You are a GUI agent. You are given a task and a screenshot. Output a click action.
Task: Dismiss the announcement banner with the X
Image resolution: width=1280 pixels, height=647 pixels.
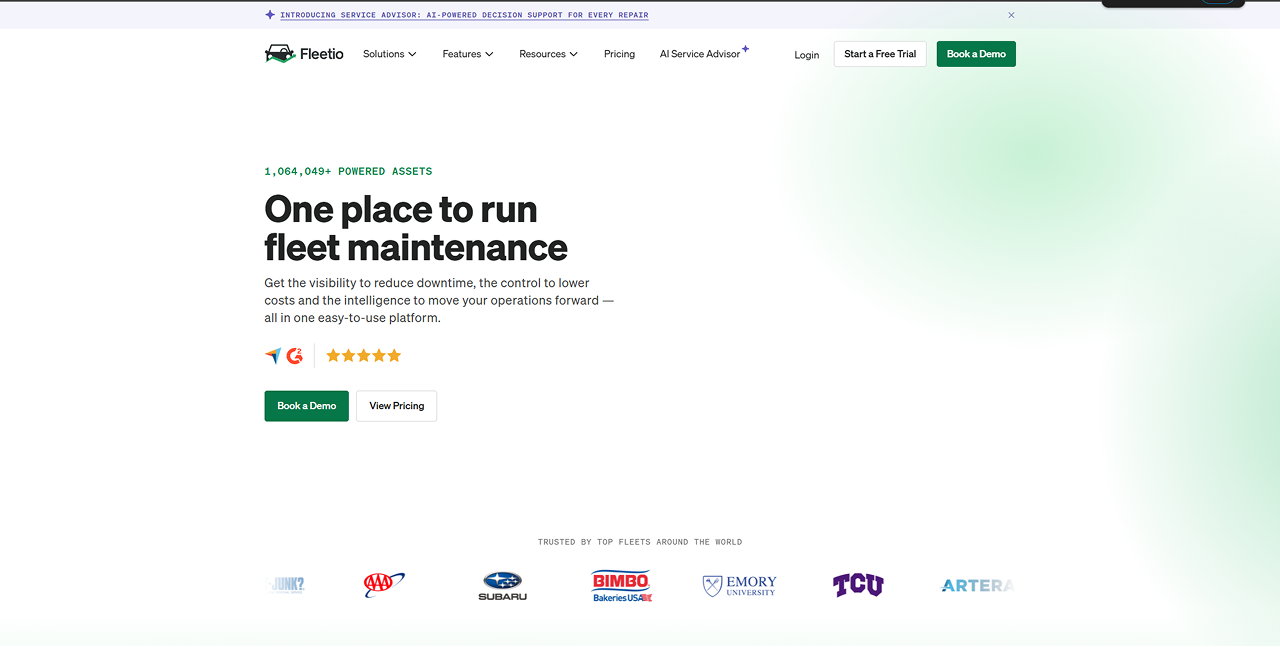tap(1011, 15)
